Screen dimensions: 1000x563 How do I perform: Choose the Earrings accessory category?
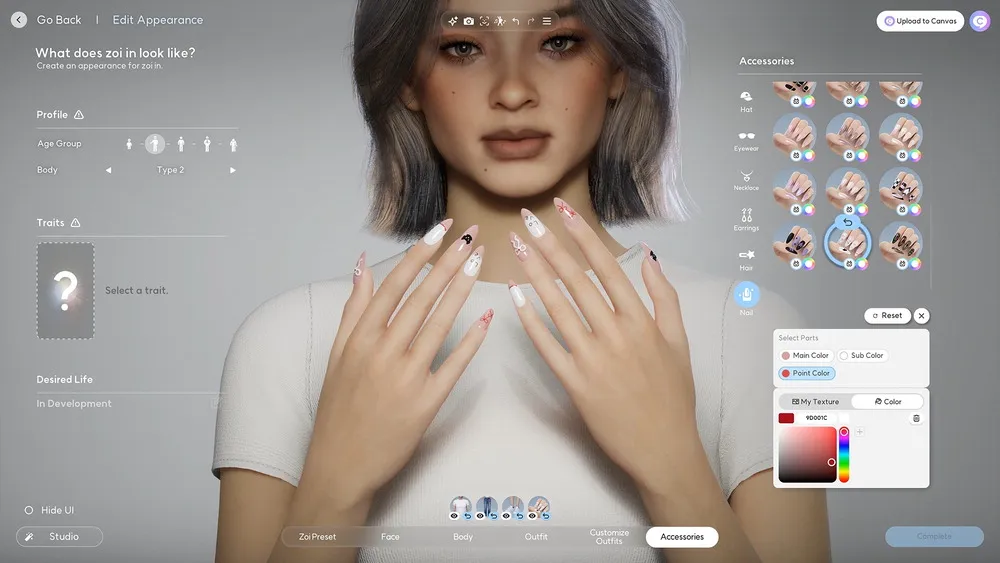[746, 218]
